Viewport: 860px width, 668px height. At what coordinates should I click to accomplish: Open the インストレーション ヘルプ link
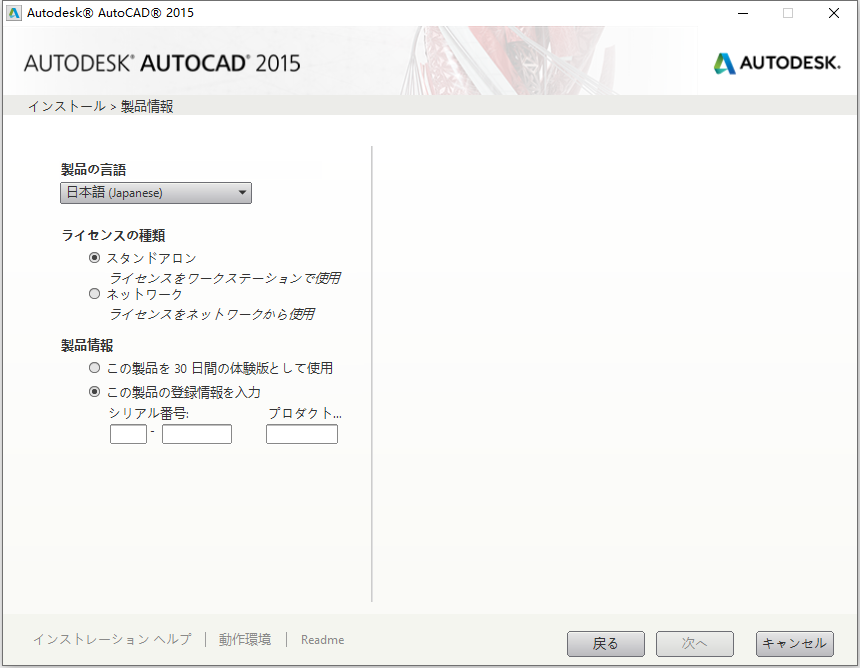(112, 639)
